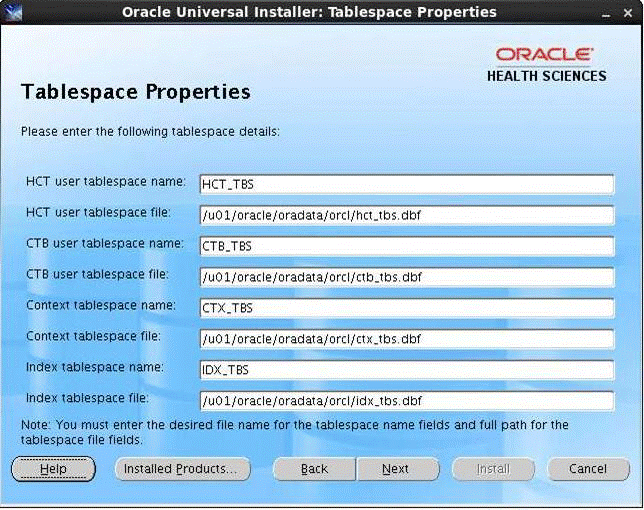This screenshot has width=644, height=510.
Task: Focus the CTB user tablespace file field
Action: pos(407,277)
